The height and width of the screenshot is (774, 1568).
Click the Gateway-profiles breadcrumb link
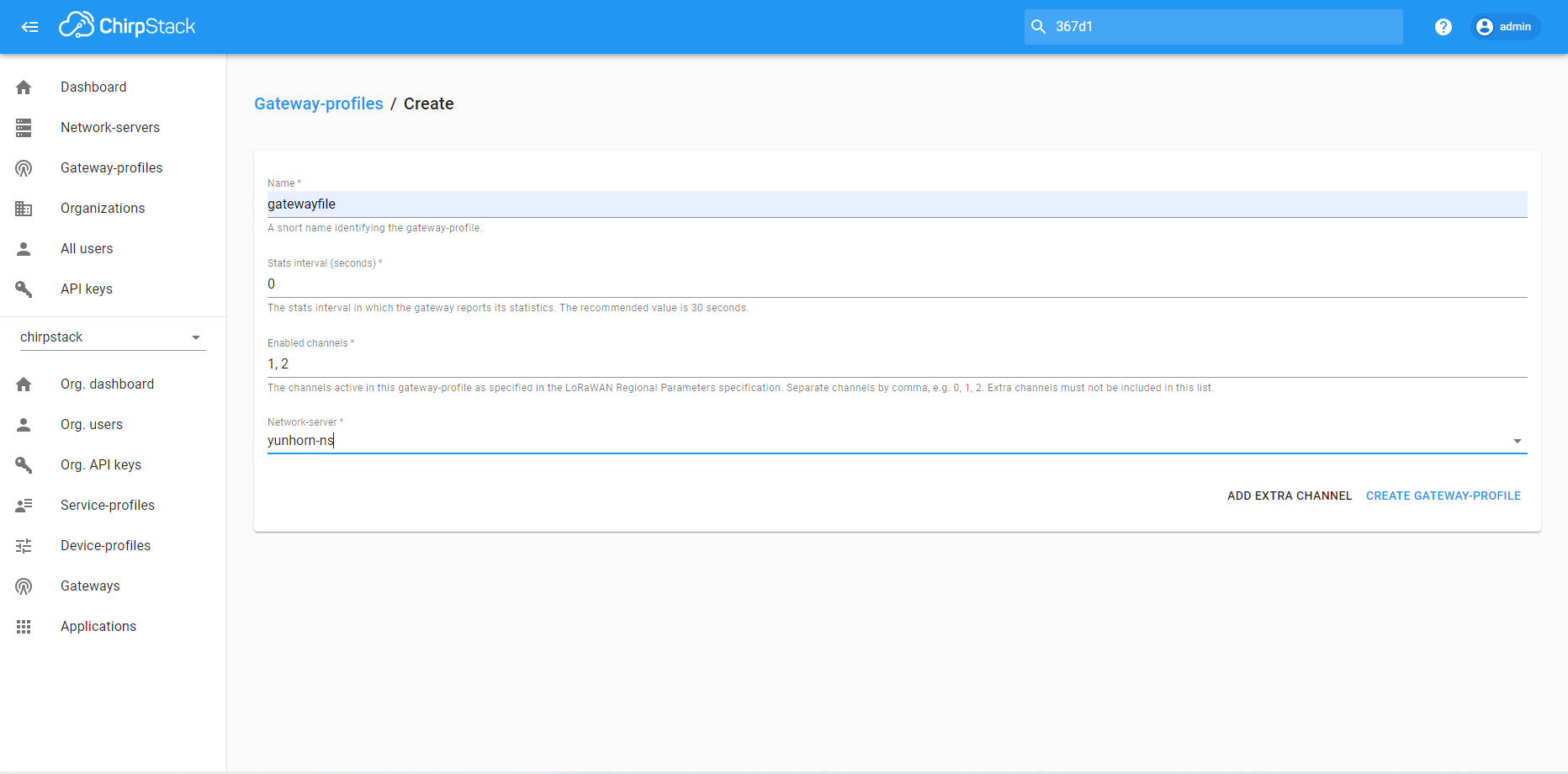[x=319, y=103]
